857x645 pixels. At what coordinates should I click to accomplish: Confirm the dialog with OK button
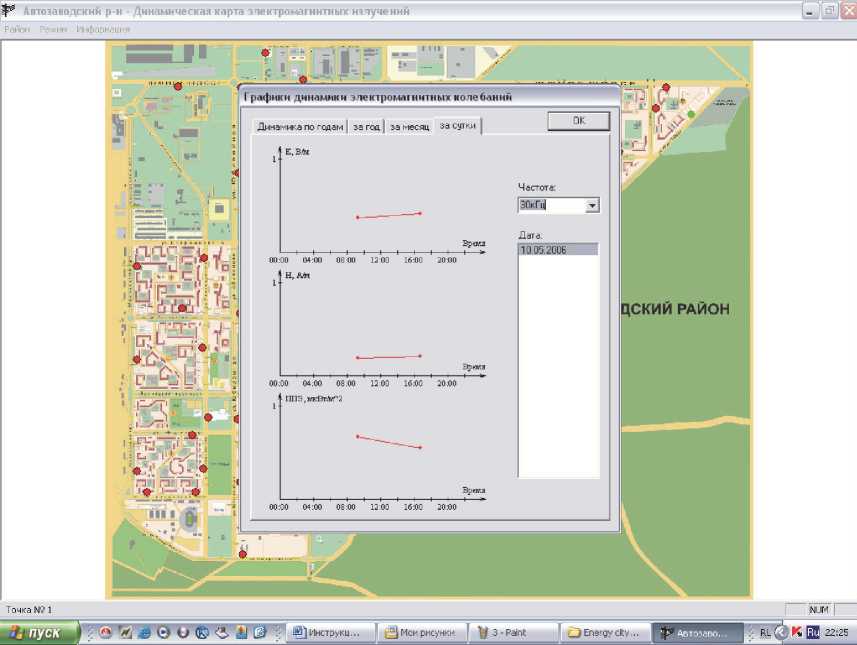[579, 121]
